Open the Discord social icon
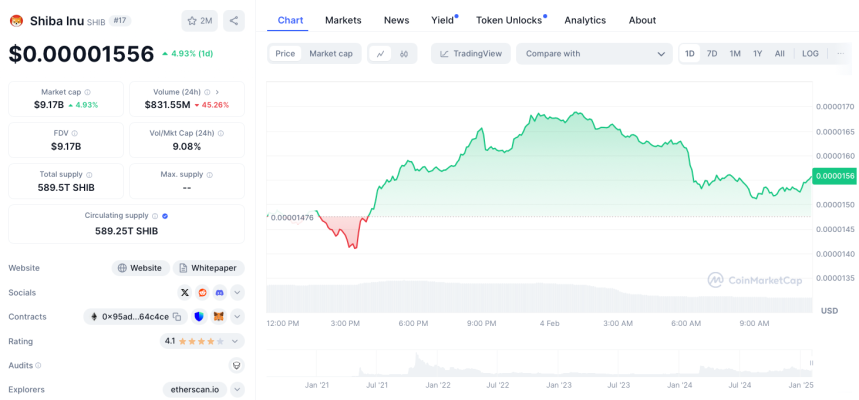 [220, 293]
